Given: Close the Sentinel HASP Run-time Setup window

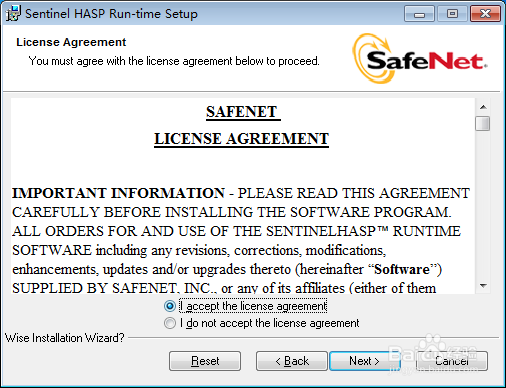Looking at the screenshot, I should point(485,14).
